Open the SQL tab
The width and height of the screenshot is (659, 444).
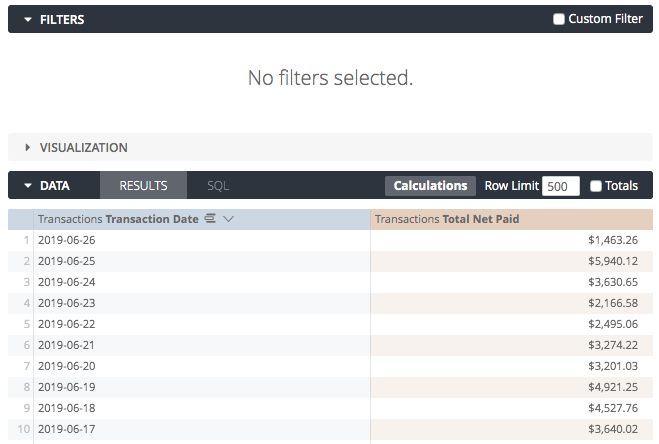point(218,185)
